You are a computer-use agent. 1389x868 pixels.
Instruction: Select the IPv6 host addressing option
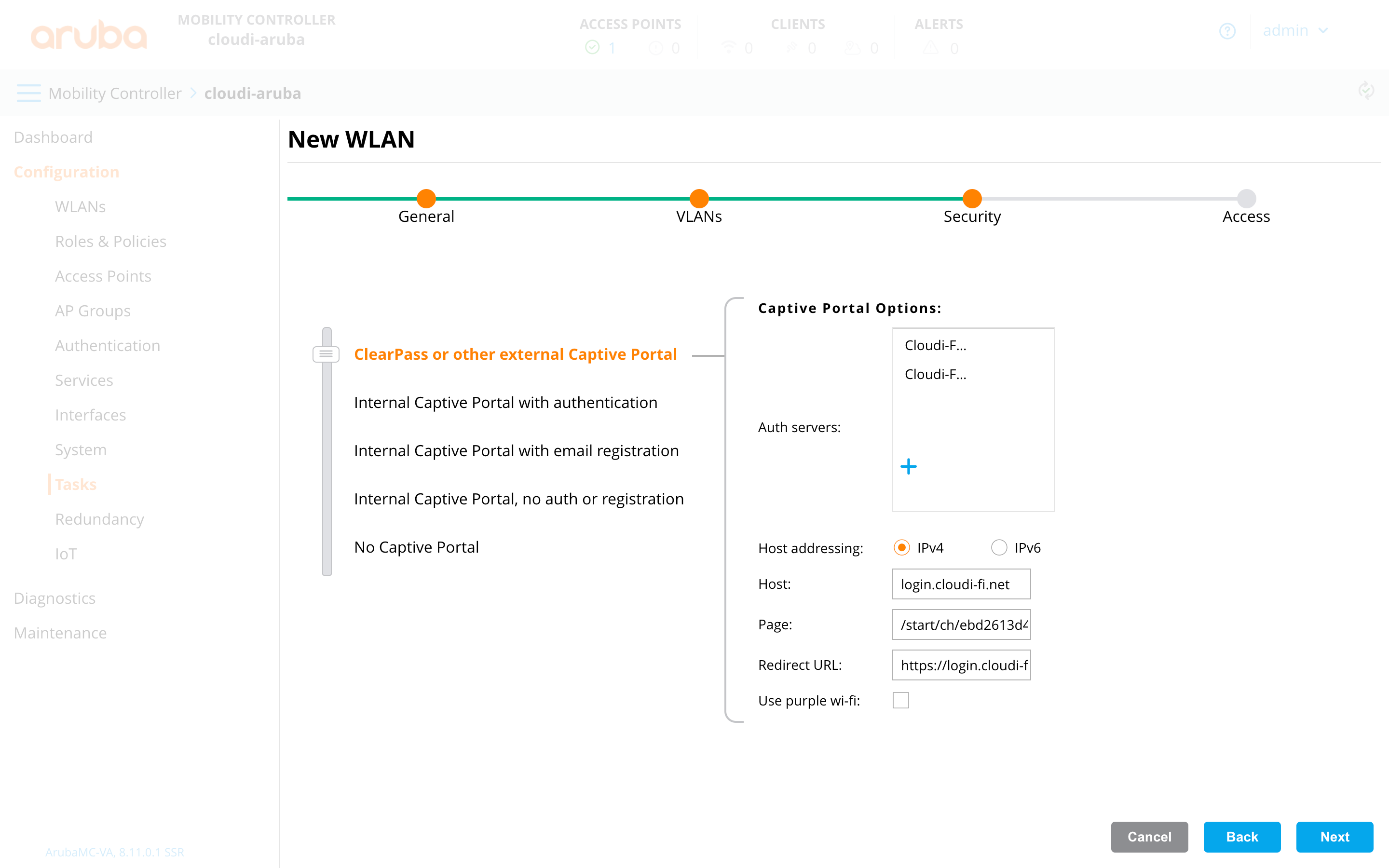click(999, 548)
